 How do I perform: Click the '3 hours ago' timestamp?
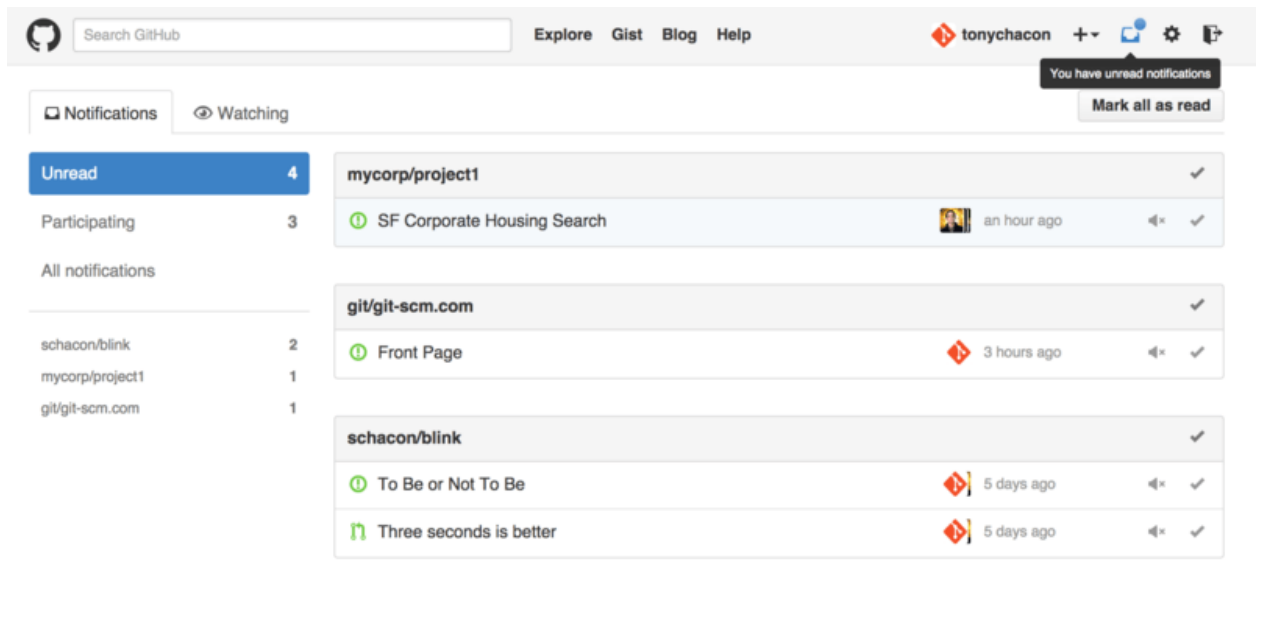coord(1022,353)
